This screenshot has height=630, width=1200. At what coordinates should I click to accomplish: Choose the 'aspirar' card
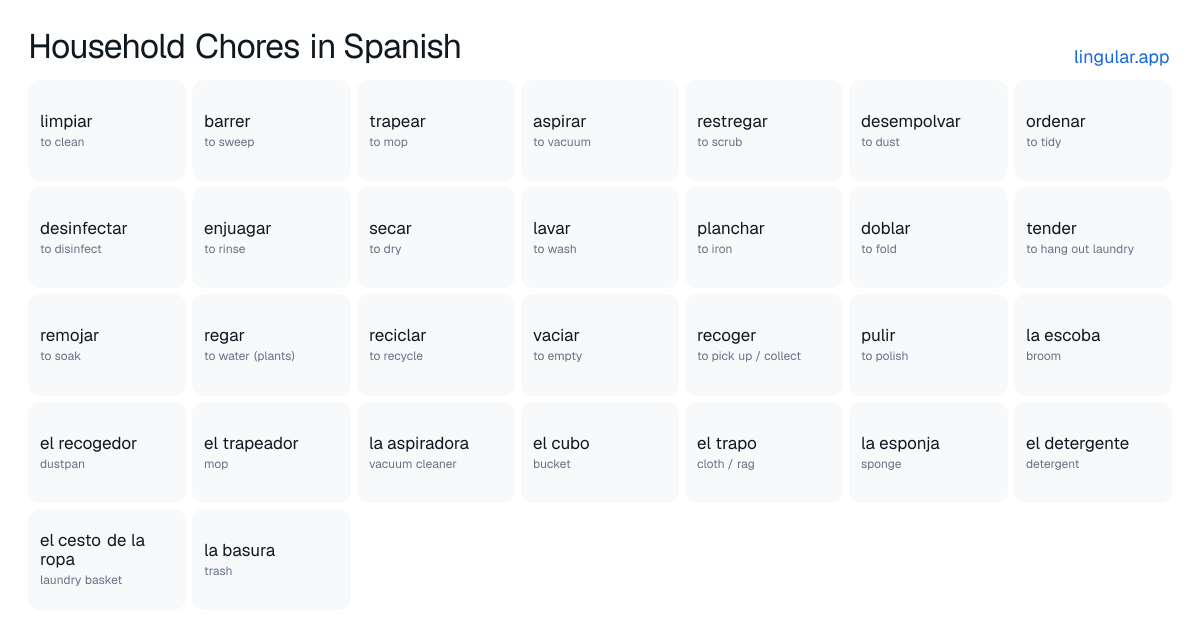pyautogui.click(x=600, y=131)
